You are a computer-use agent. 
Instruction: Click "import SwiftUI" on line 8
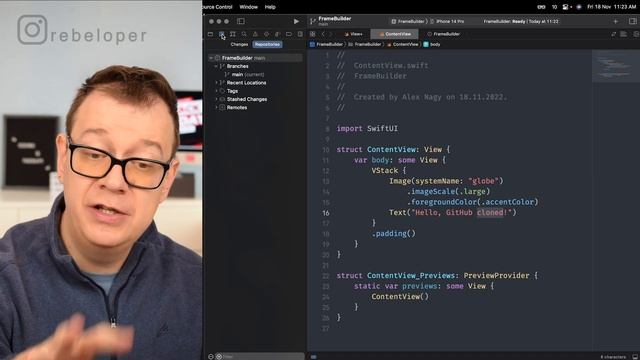click(x=367, y=128)
